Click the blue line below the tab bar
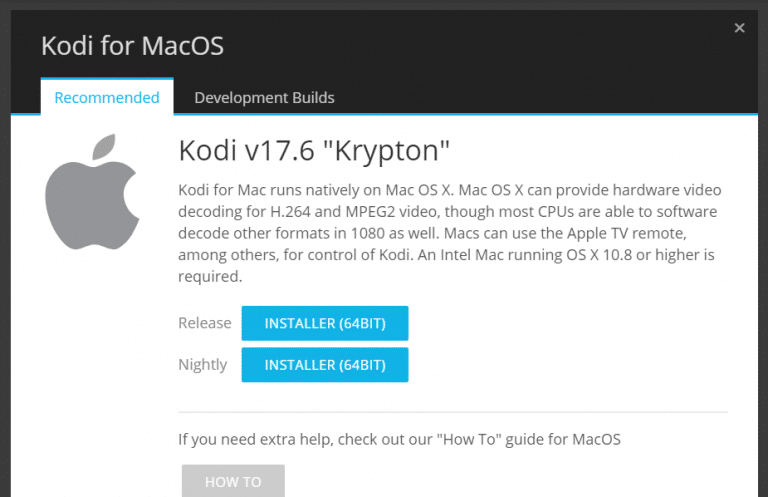This screenshot has width=768, height=497. (465, 114)
